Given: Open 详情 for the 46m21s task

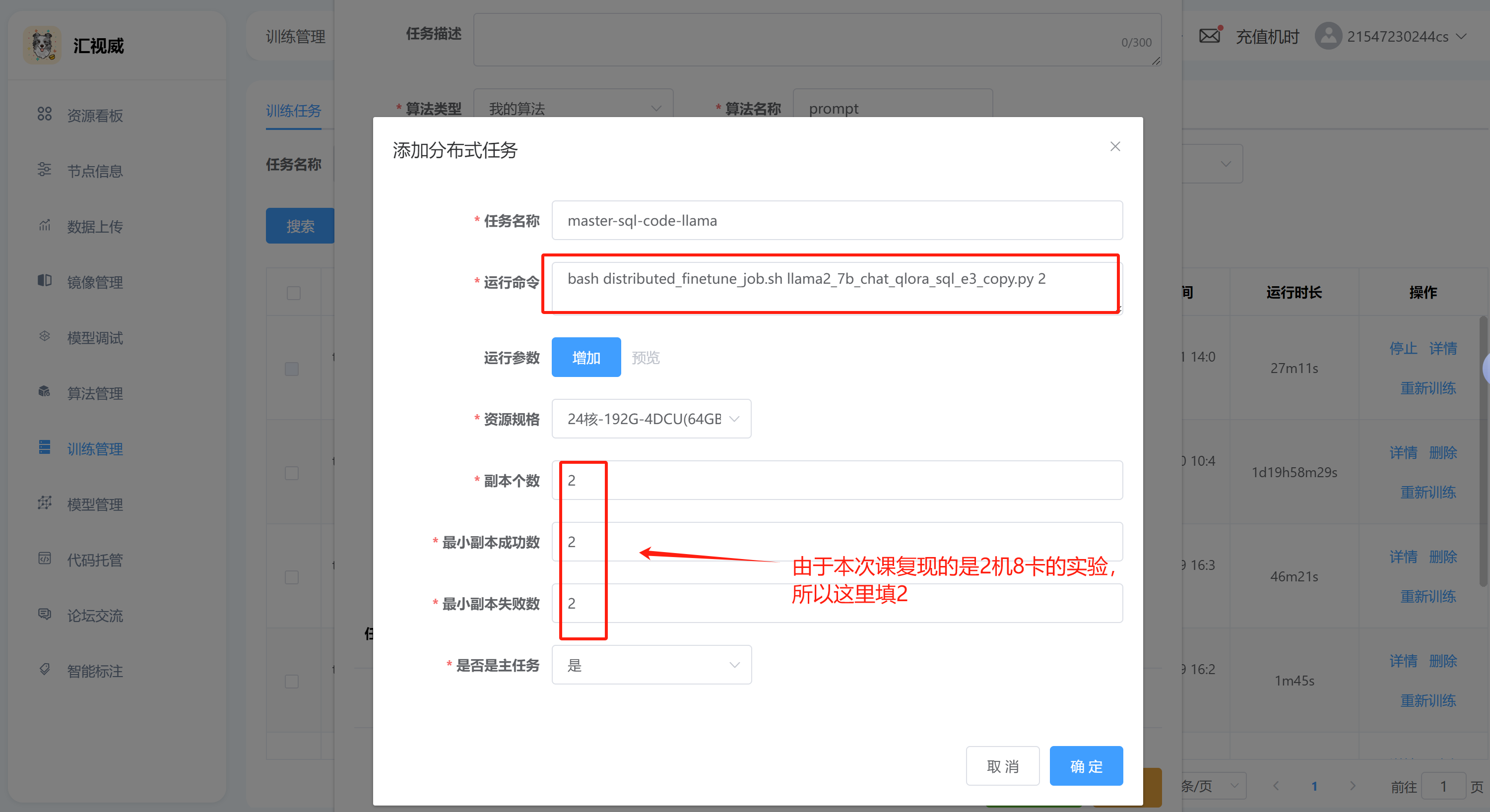Looking at the screenshot, I should 1403,557.
